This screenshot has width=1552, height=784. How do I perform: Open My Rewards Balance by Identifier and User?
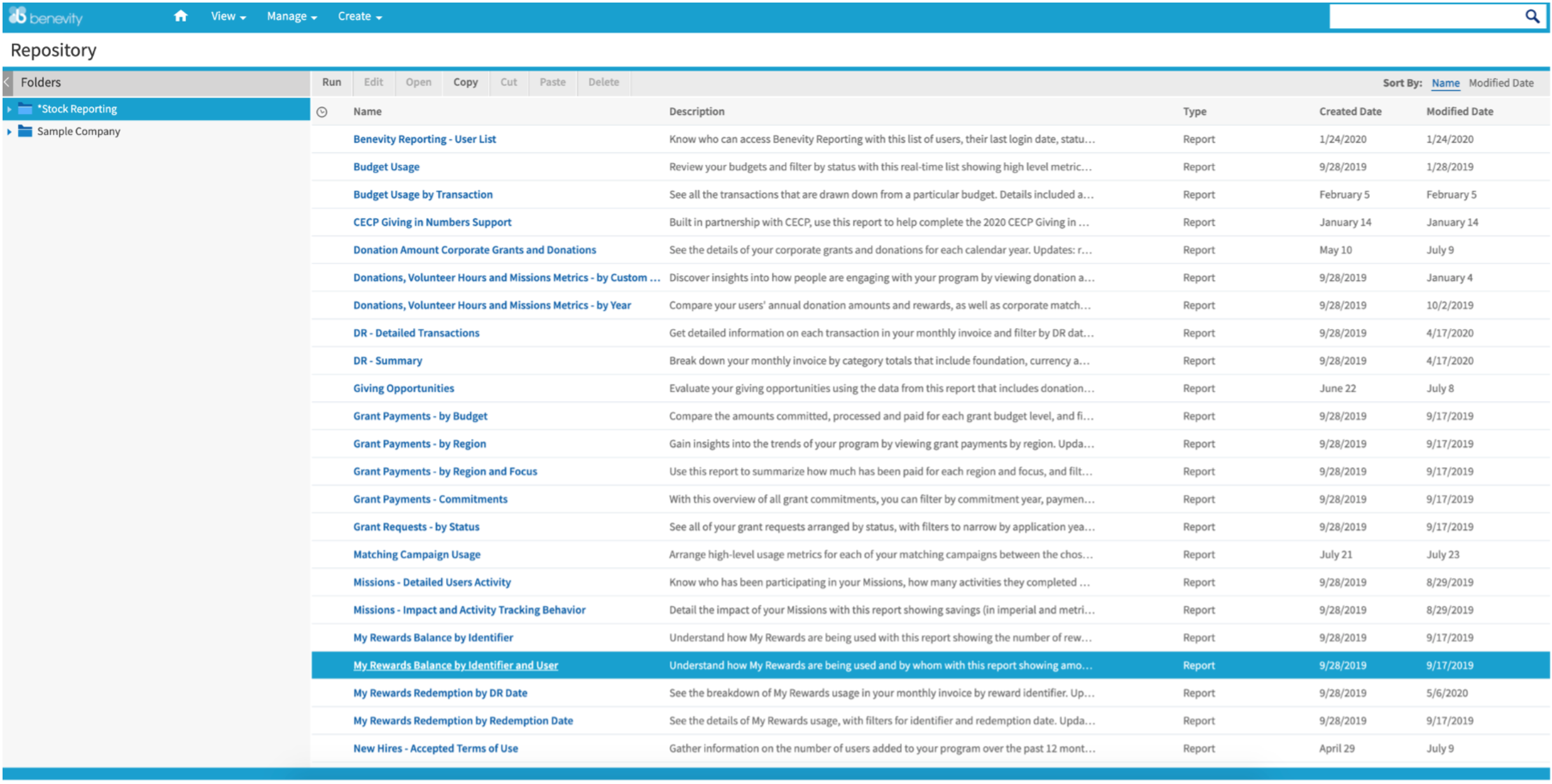(x=456, y=666)
